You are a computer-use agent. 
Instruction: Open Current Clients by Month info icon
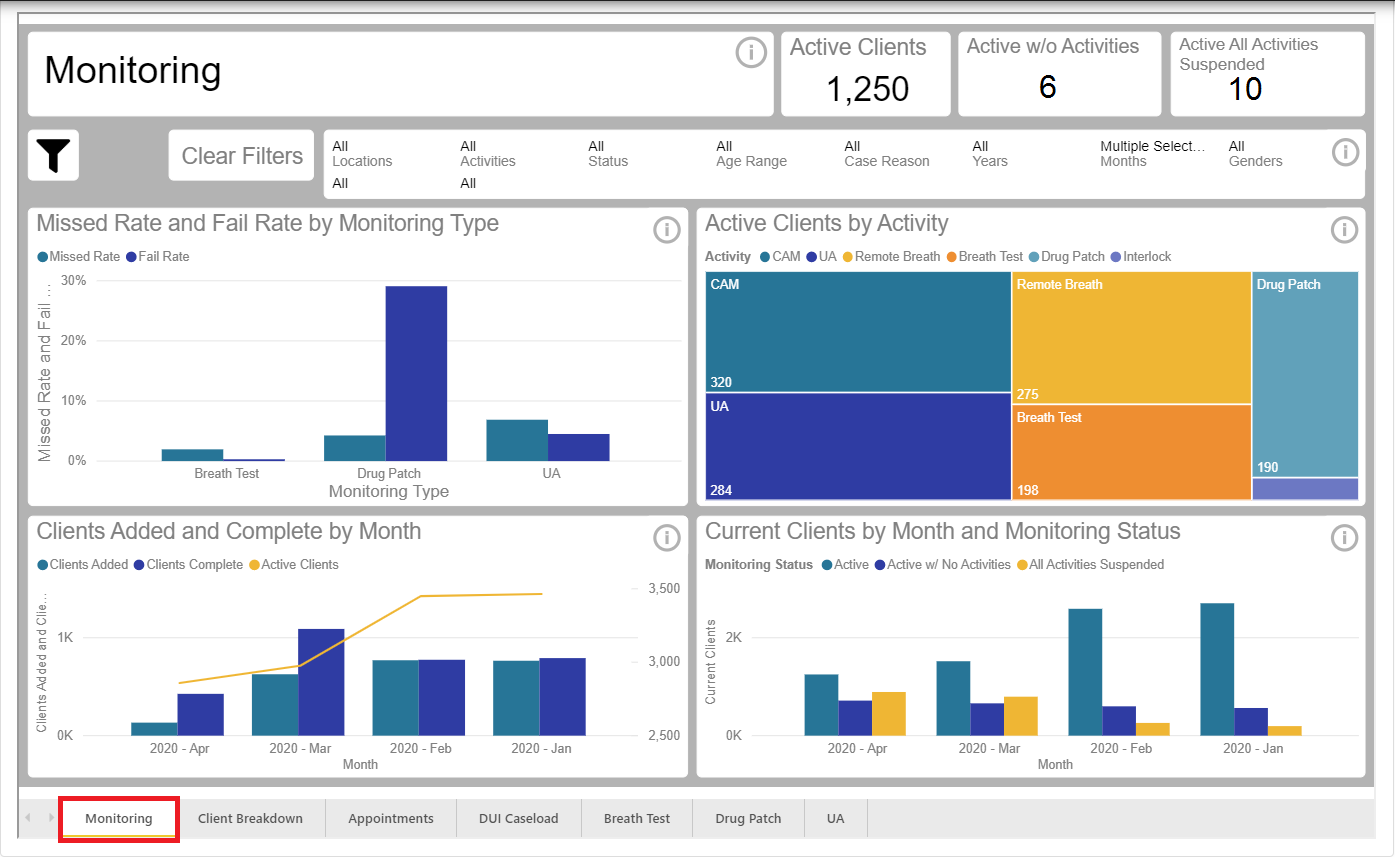point(1344,538)
